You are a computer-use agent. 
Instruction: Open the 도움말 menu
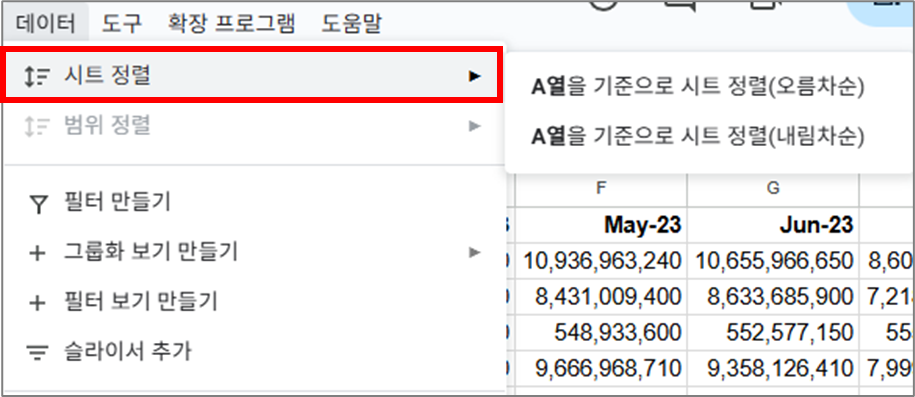(x=351, y=23)
